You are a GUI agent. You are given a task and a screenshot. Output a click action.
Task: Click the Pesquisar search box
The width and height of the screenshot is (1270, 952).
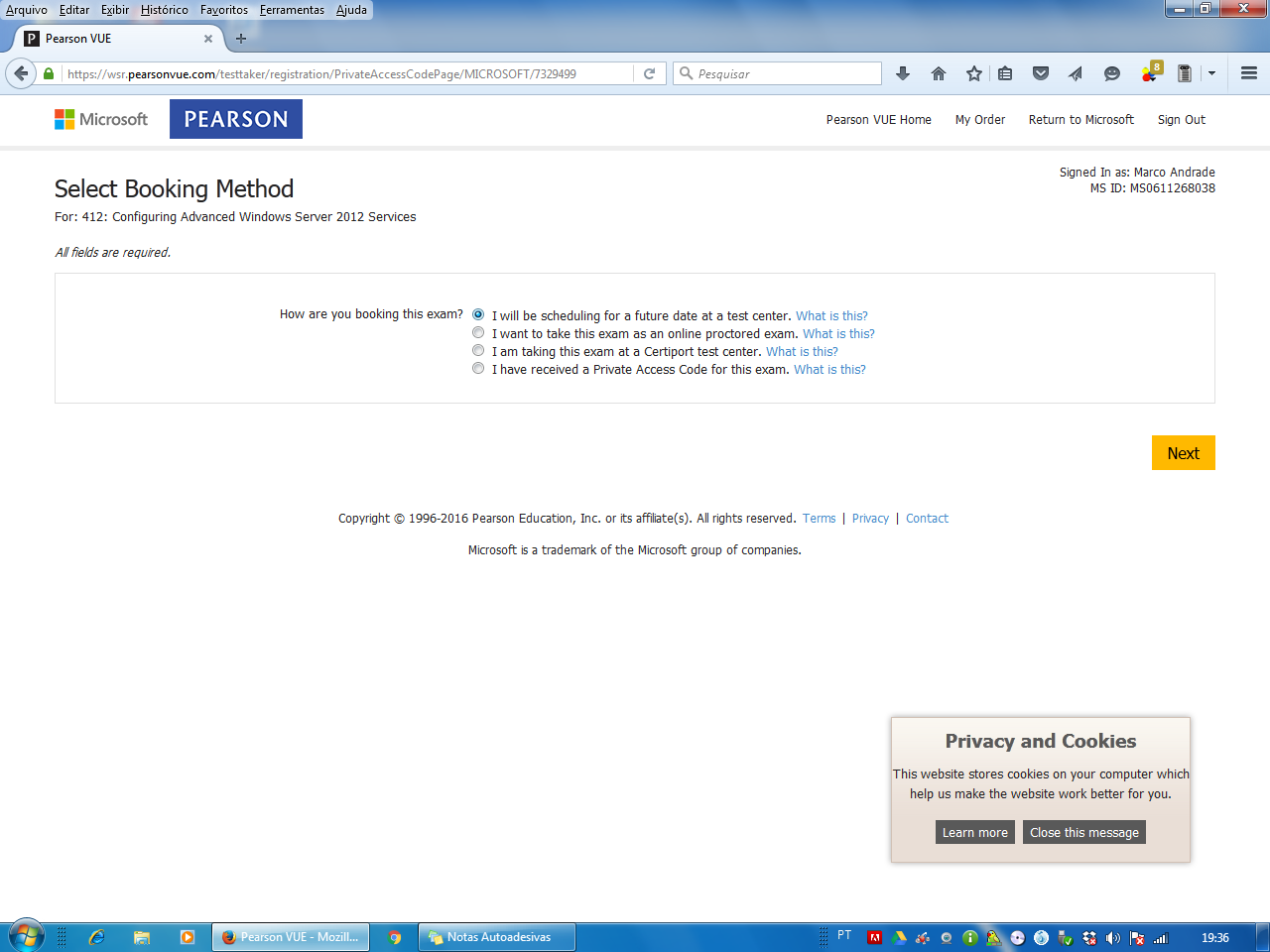pos(778,73)
